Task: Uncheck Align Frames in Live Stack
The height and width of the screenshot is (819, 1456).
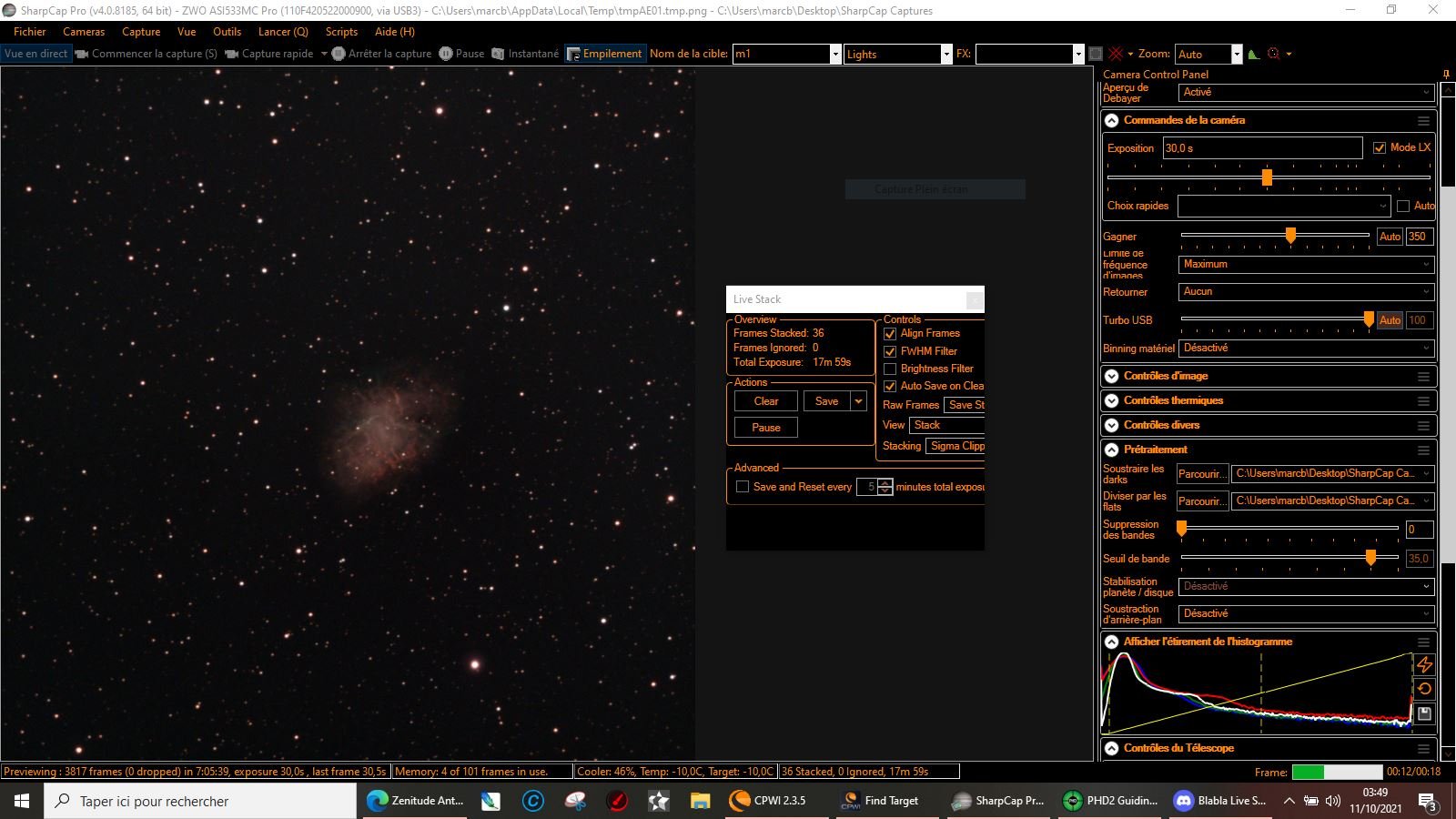Action: click(x=890, y=334)
